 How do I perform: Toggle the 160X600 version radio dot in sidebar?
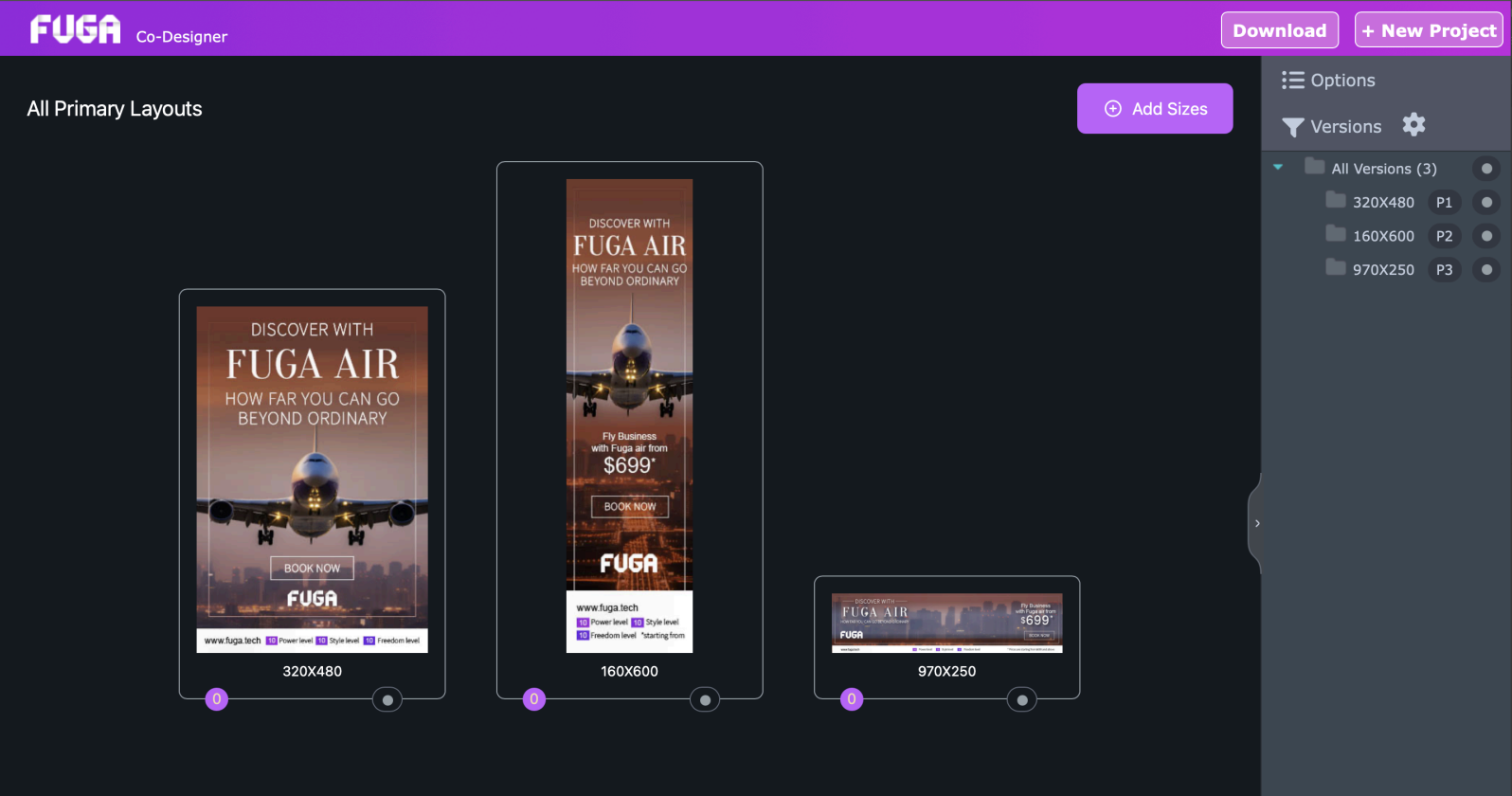(x=1486, y=236)
